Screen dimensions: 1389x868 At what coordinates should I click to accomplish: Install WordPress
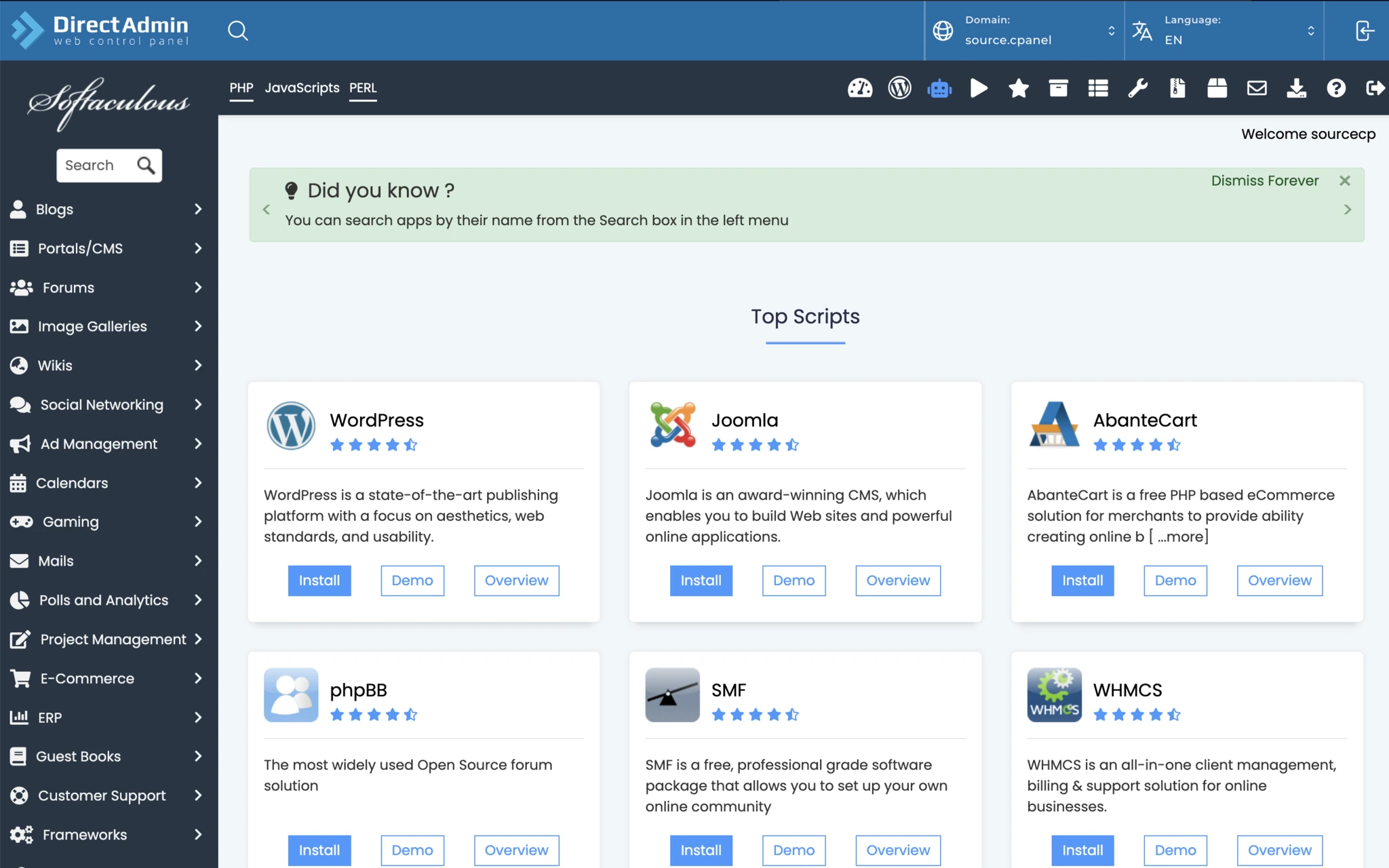(x=319, y=580)
